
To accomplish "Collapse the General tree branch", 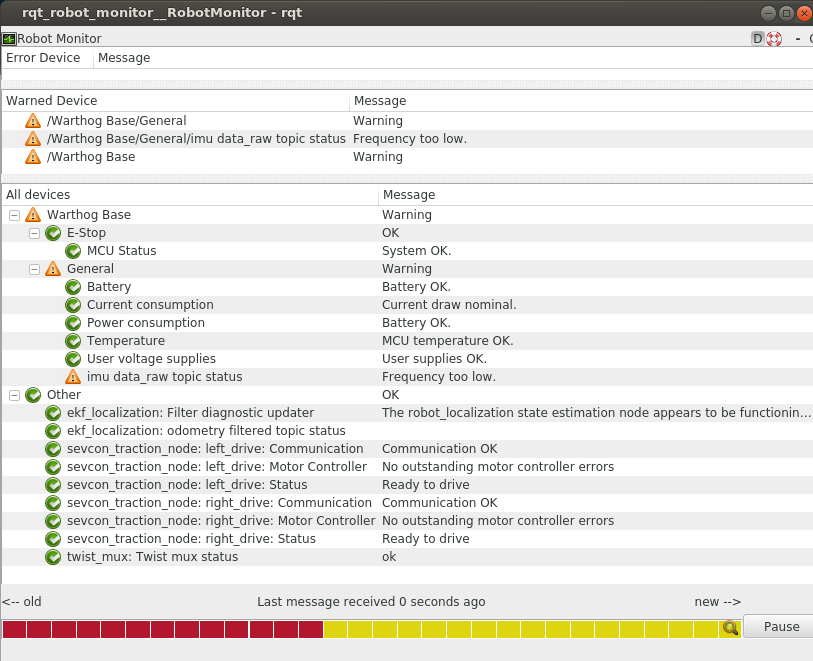I will (34, 269).
